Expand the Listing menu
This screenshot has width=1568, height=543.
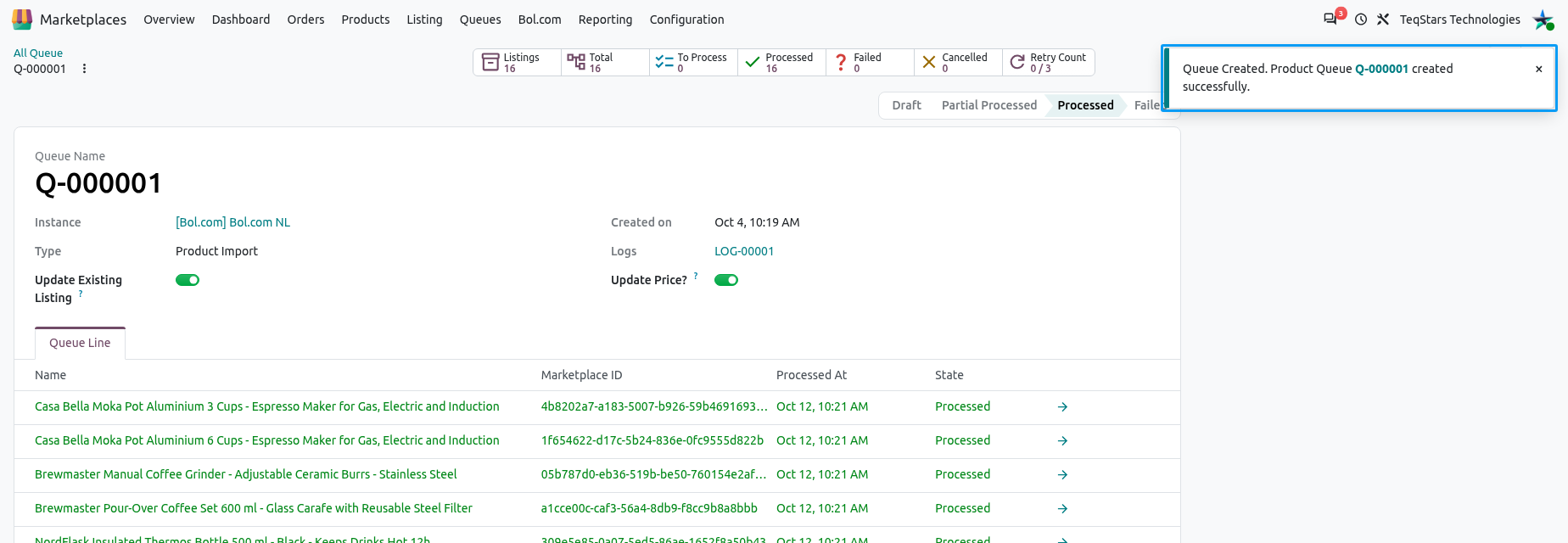(424, 20)
